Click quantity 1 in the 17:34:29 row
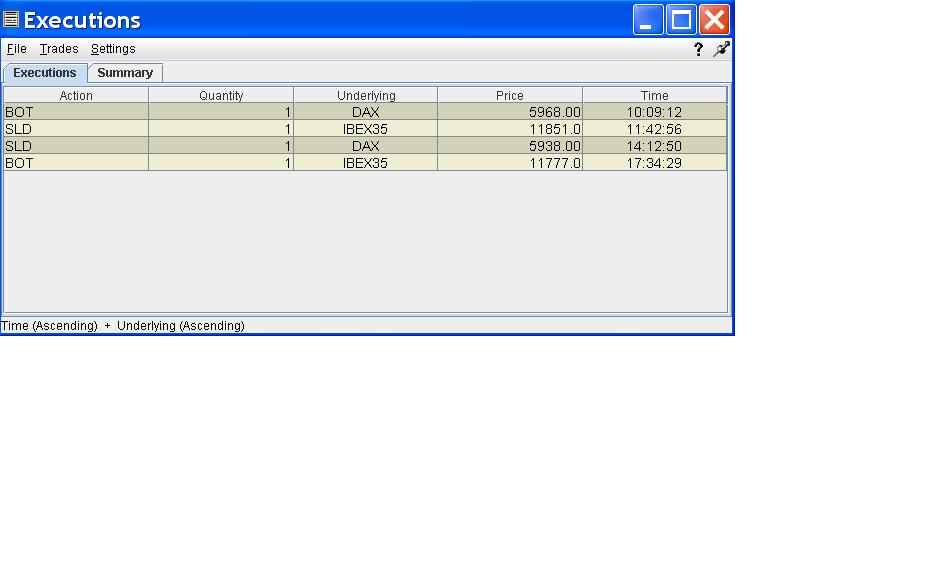 point(221,162)
